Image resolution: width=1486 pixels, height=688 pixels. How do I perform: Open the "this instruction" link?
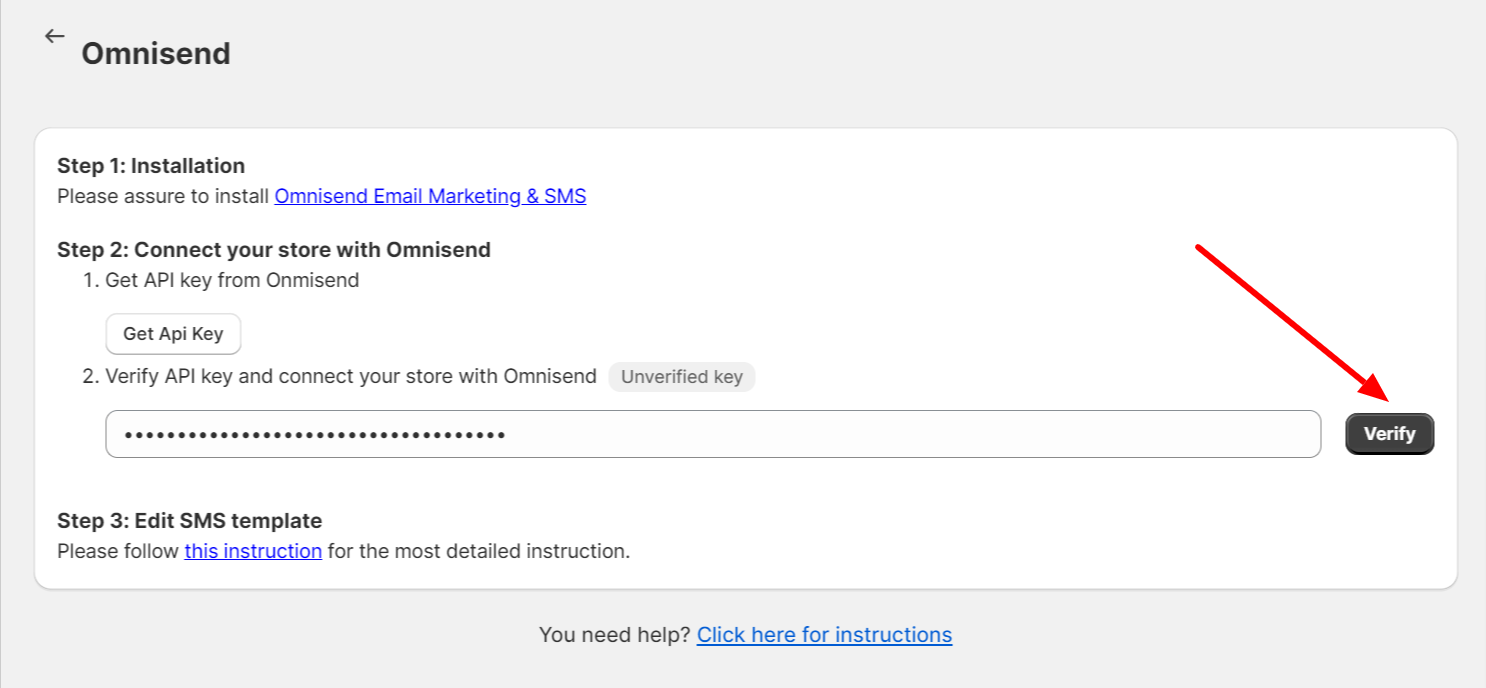click(x=253, y=551)
